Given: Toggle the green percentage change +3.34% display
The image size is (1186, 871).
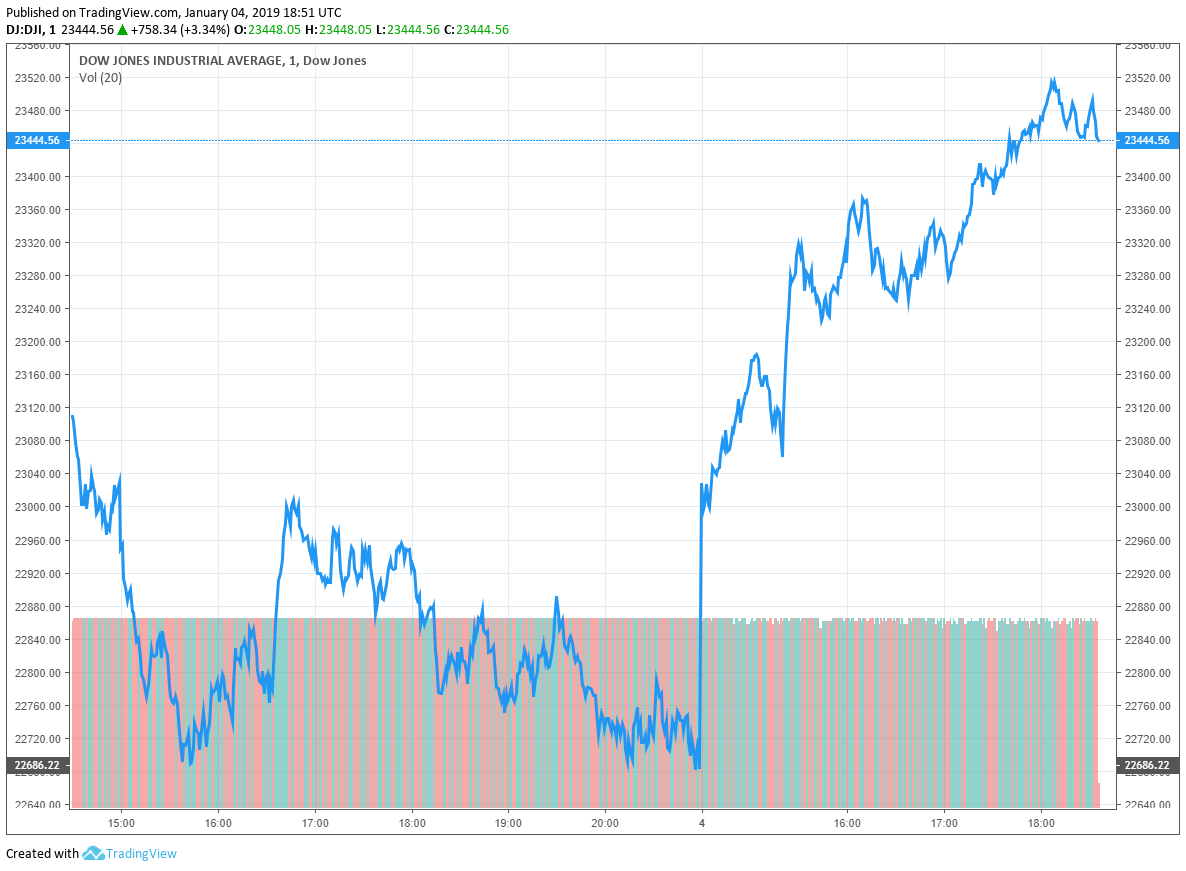Looking at the screenshot, I should (x=207, y=29).
